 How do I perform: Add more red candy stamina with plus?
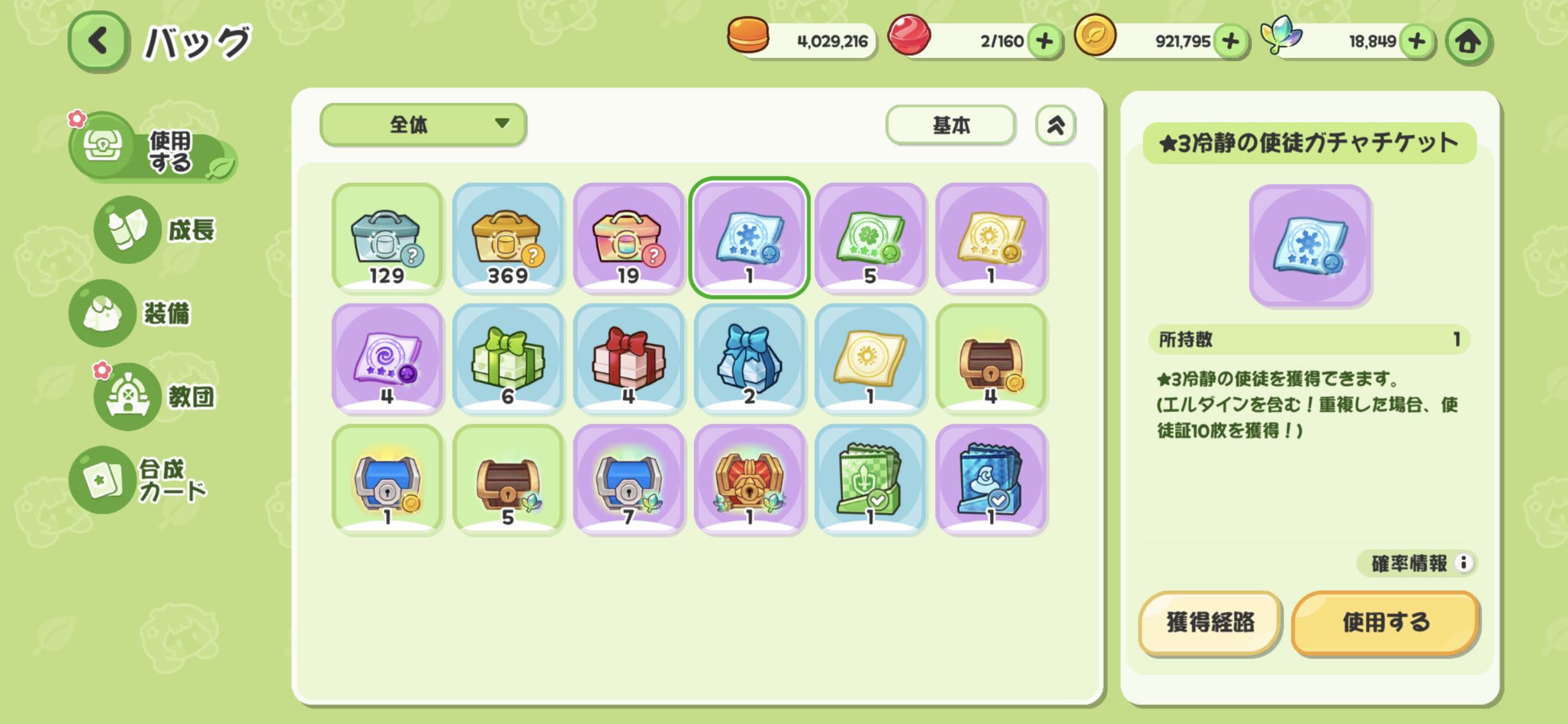1044,41
